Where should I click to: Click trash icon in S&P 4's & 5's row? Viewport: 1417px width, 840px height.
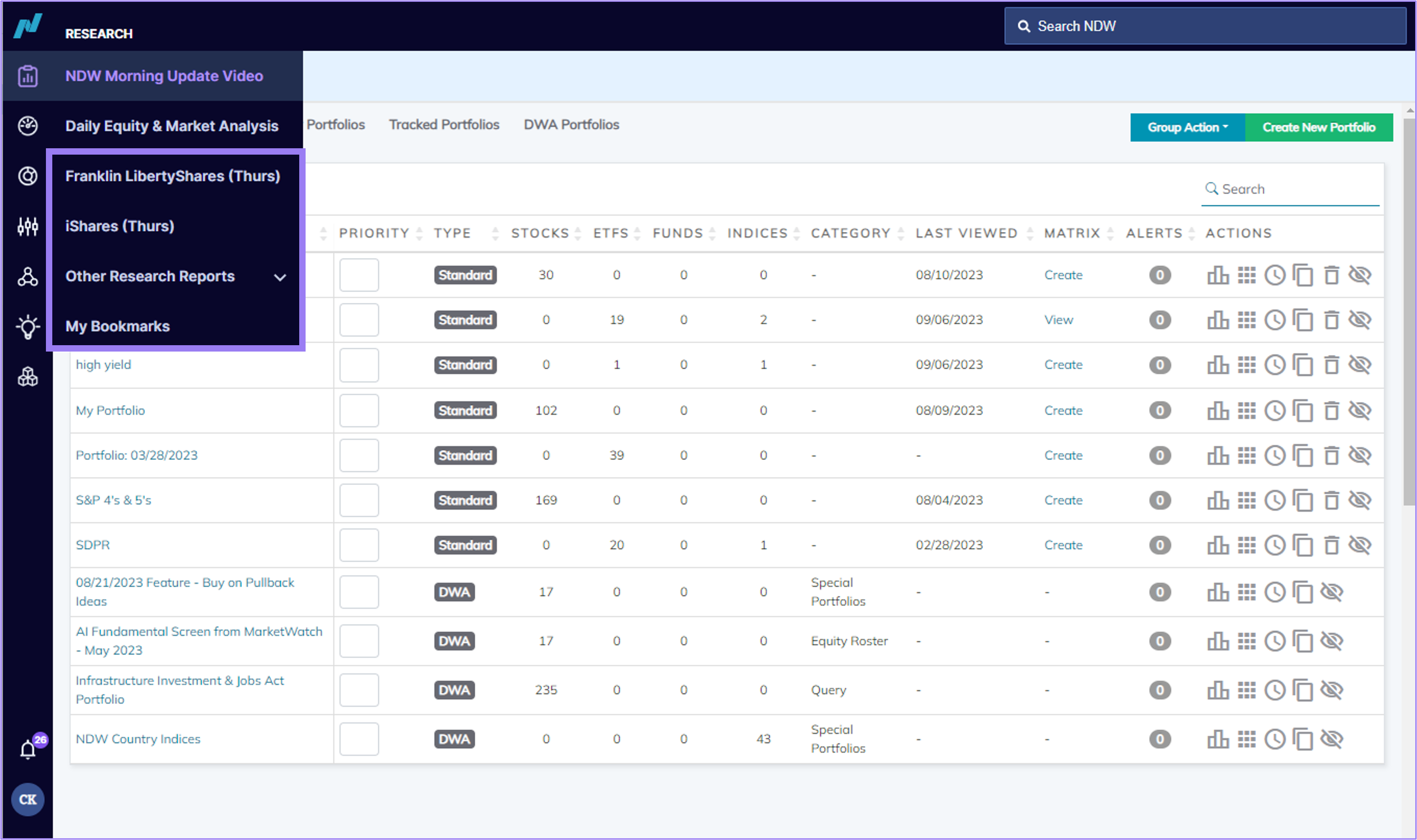click(1332, 500)
